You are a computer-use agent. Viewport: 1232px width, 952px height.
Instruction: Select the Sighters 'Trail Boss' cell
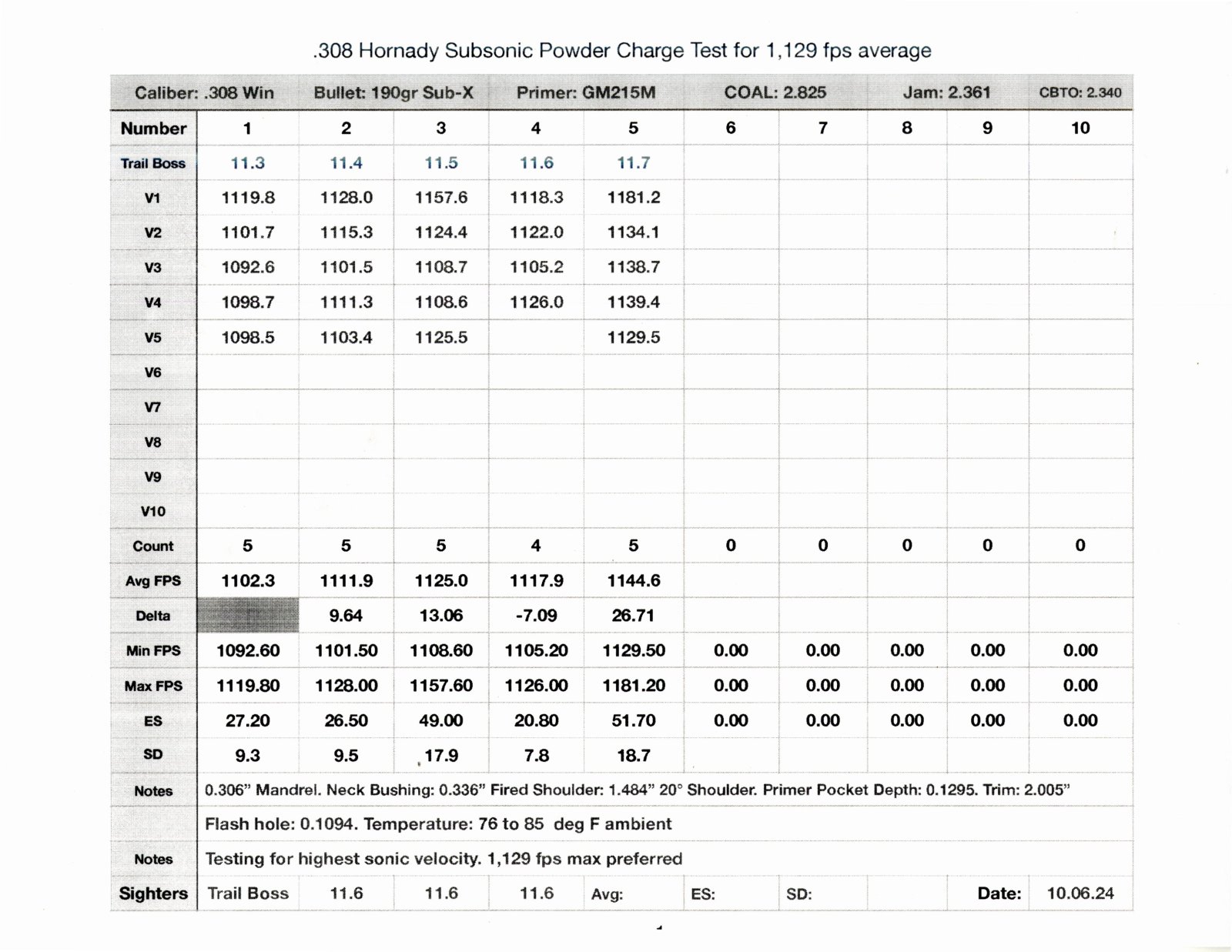pos(248,894)
